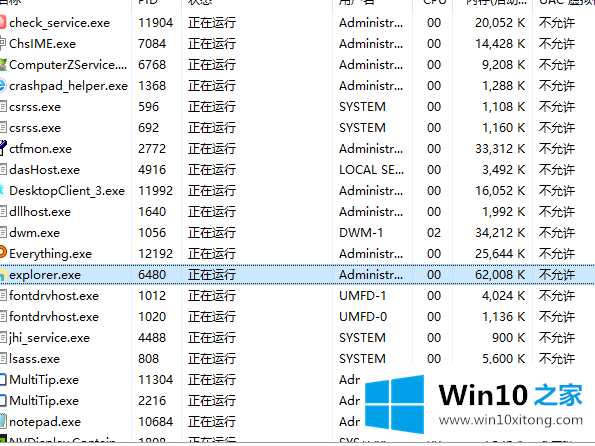Select the dllhost.exe process name

pos(40,212)
